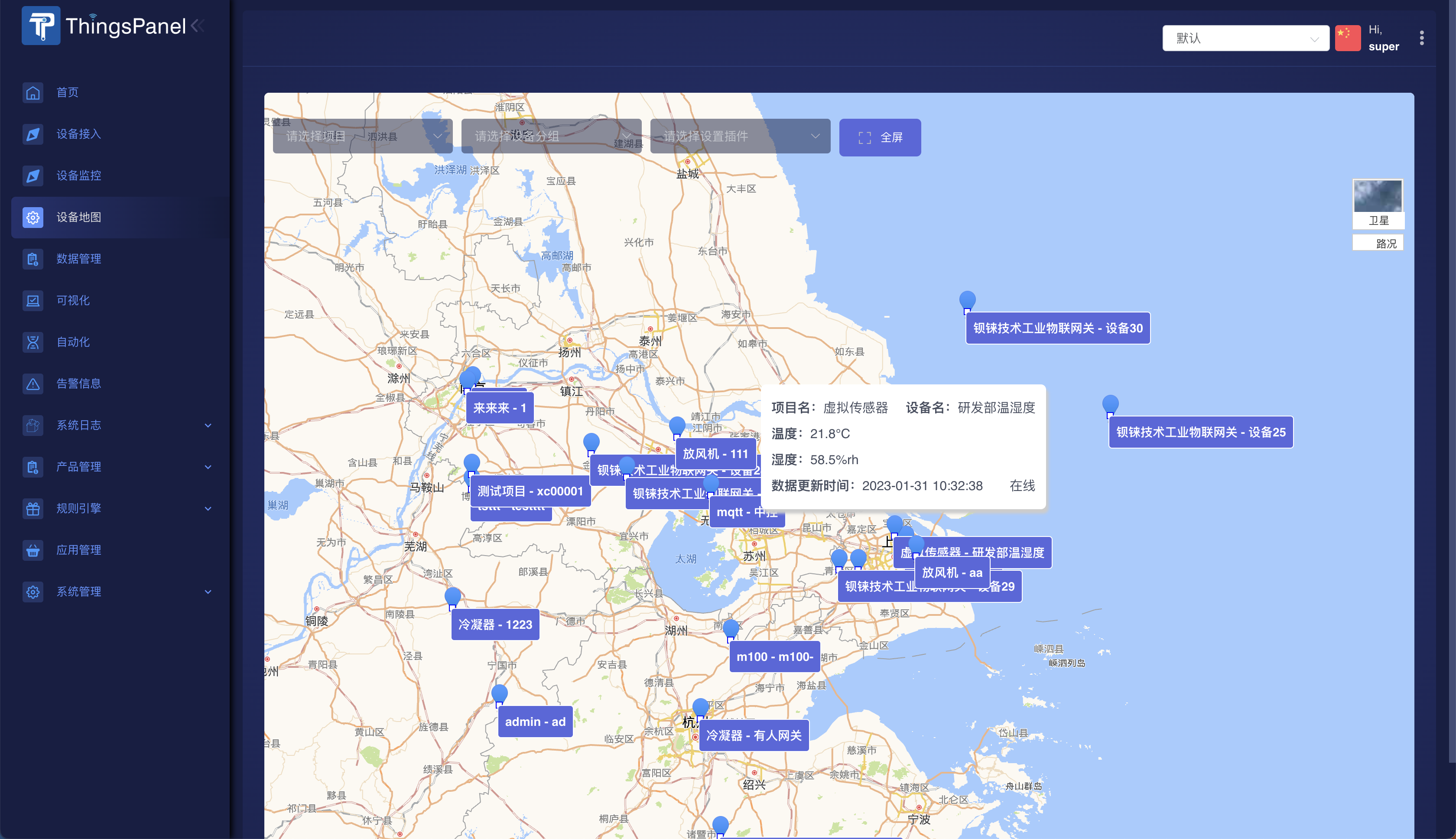Viewport: 1456px width, 839px height.
Task: Click the Hi, super user name
Action: [x=1383, y=38]
